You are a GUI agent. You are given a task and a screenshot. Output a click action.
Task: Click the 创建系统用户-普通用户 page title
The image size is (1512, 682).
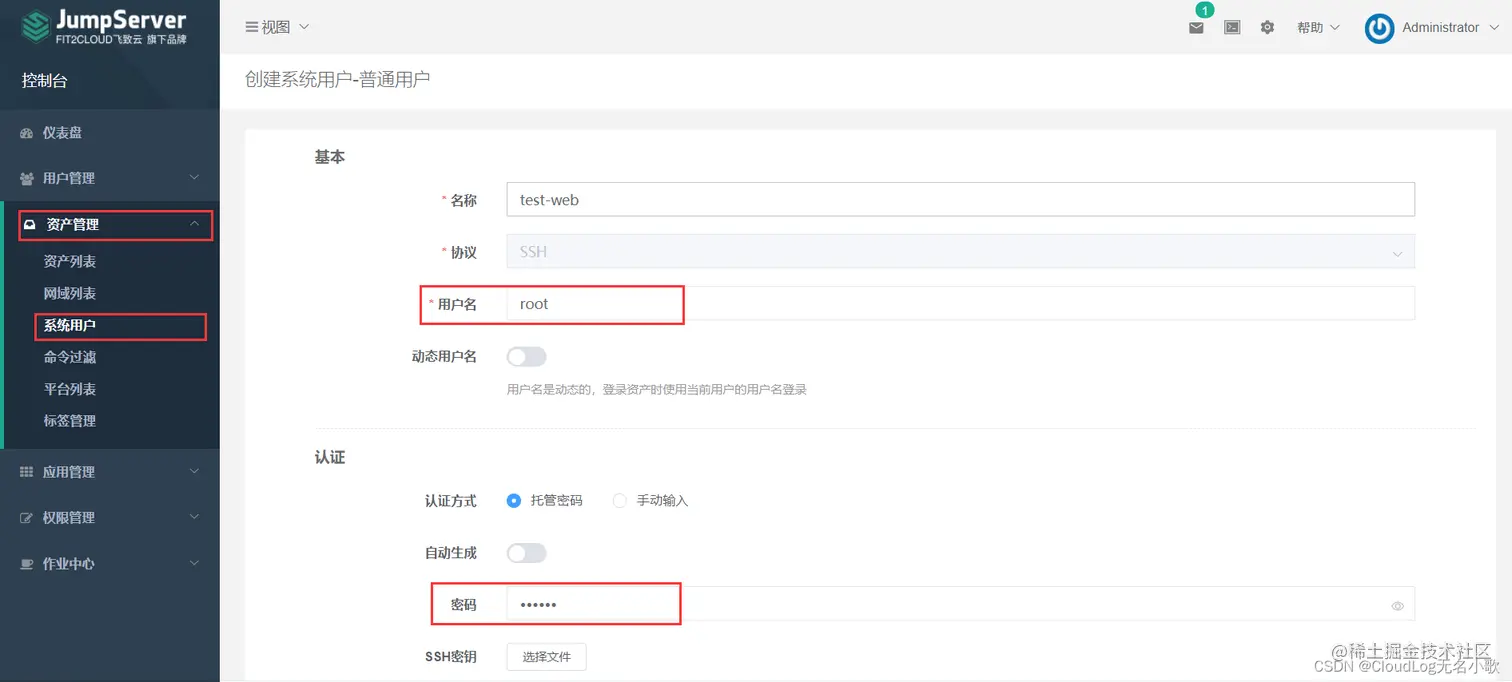tap(338, 79)
